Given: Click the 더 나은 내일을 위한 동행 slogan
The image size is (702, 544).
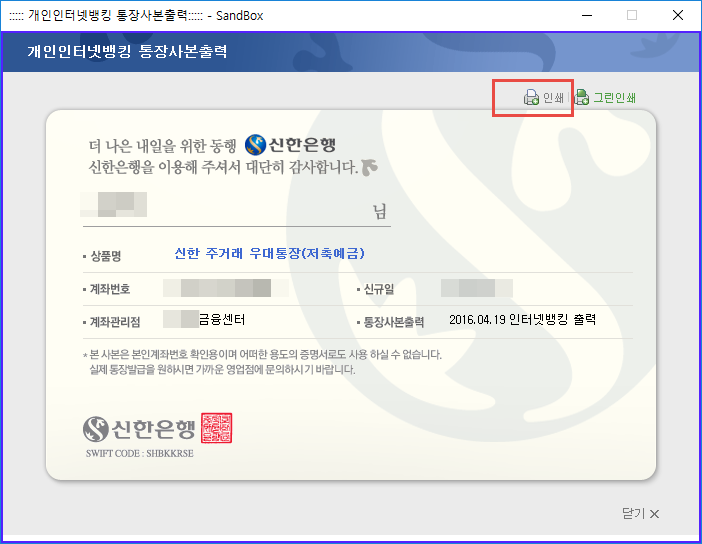Looking at the screenshot, I should 163,146.
